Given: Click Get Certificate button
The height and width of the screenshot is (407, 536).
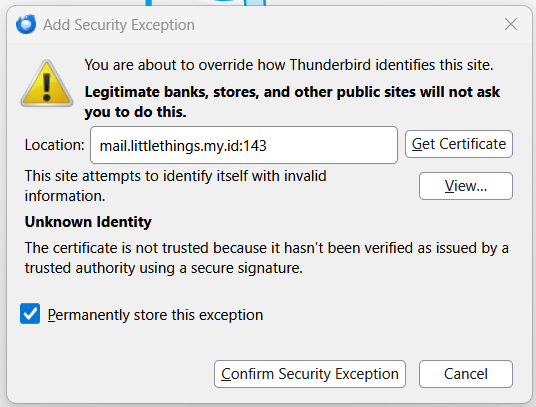Looking at the screenshot, I should (459, 144).
